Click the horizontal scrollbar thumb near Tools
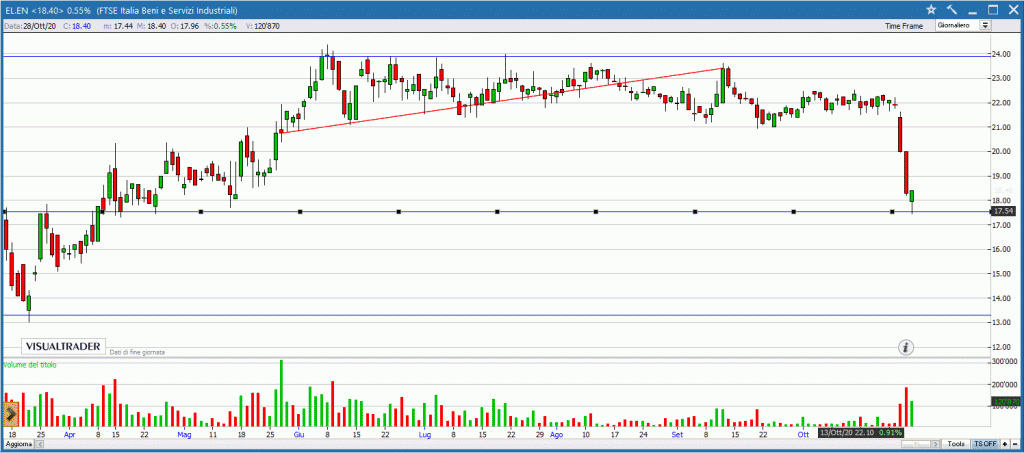 click(916, 444)
